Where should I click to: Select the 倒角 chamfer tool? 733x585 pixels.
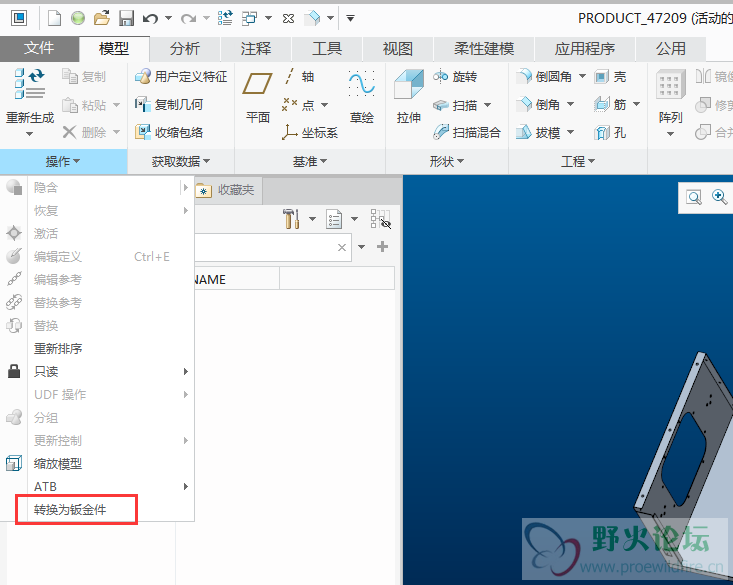(x=538, y=104)
